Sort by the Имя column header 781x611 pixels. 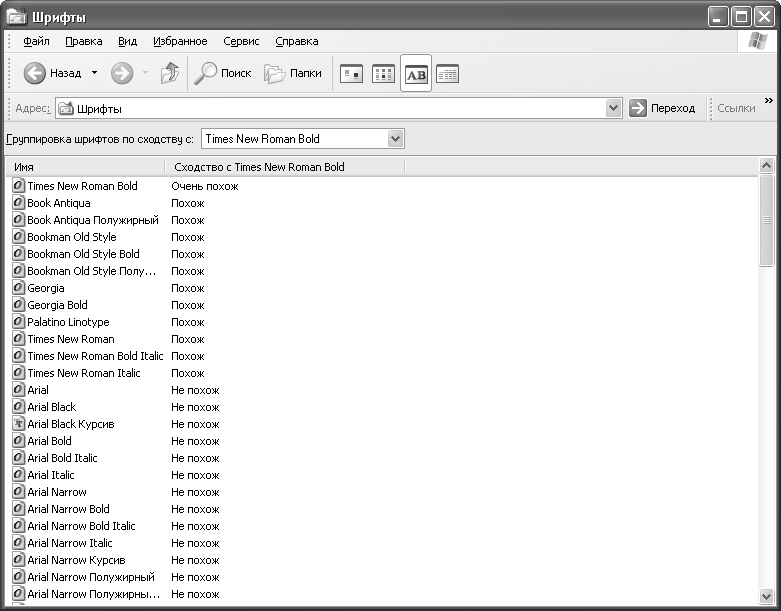(85, 167)
